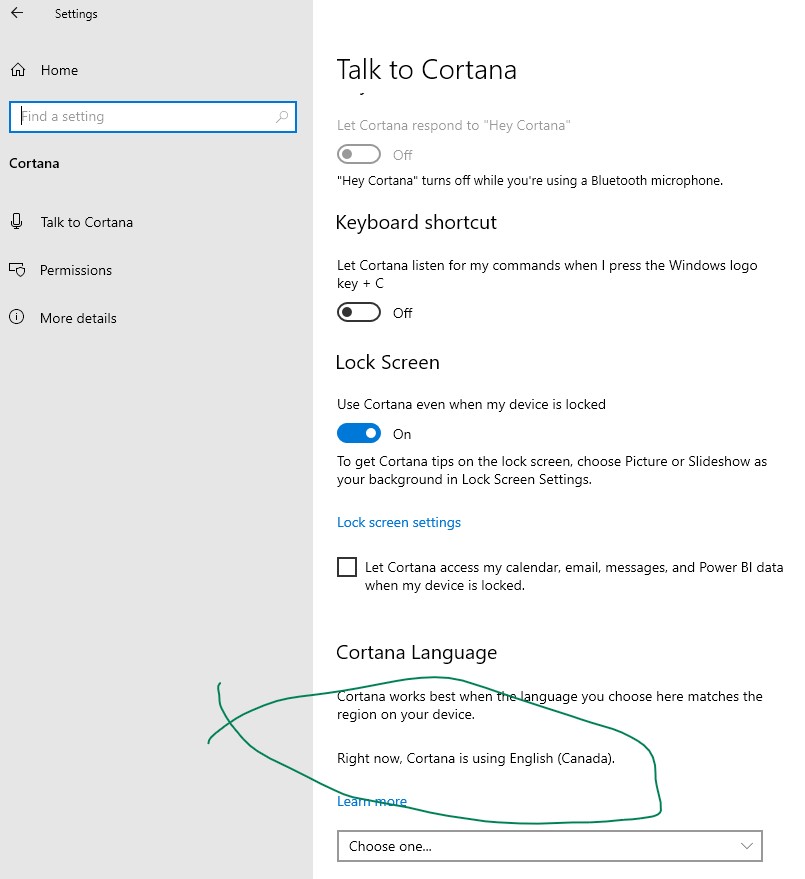Viewport: 805px width, 879px height.
Task: Click the microphone icon beside Talk to Cortana
Action: (x=17, y=221)
